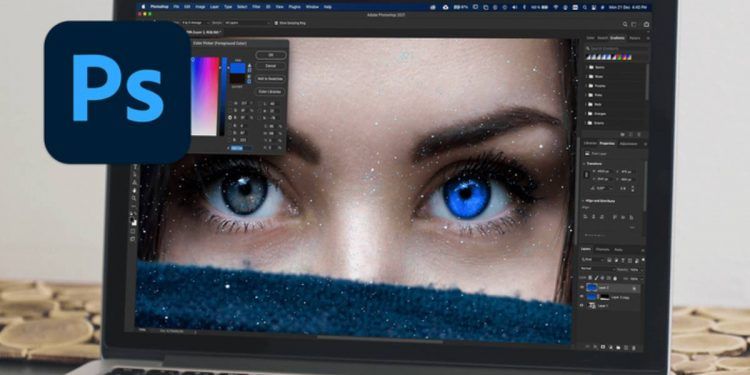Expand the Reds gradient folder
The image size is (750, 375).
(586, 104)
